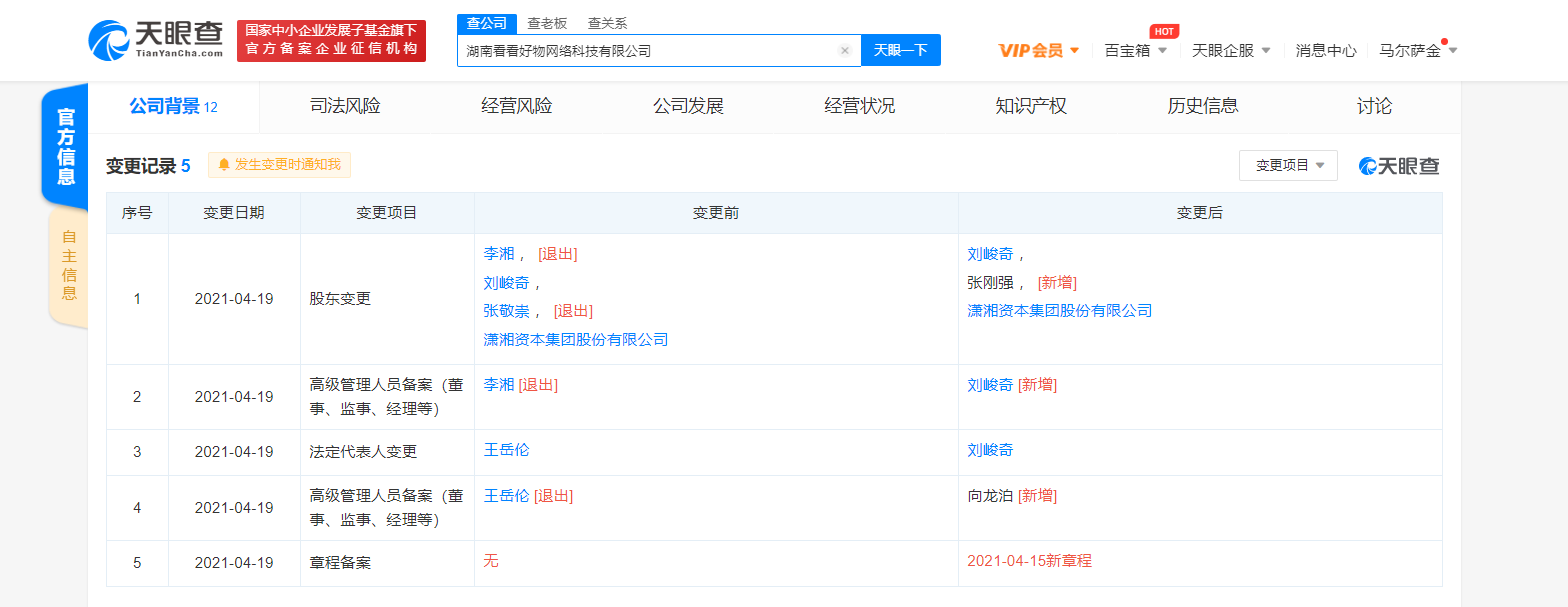The image size is (1568, 607).
Task: Click the bell change notification icon
Action: tap(223, 165)
